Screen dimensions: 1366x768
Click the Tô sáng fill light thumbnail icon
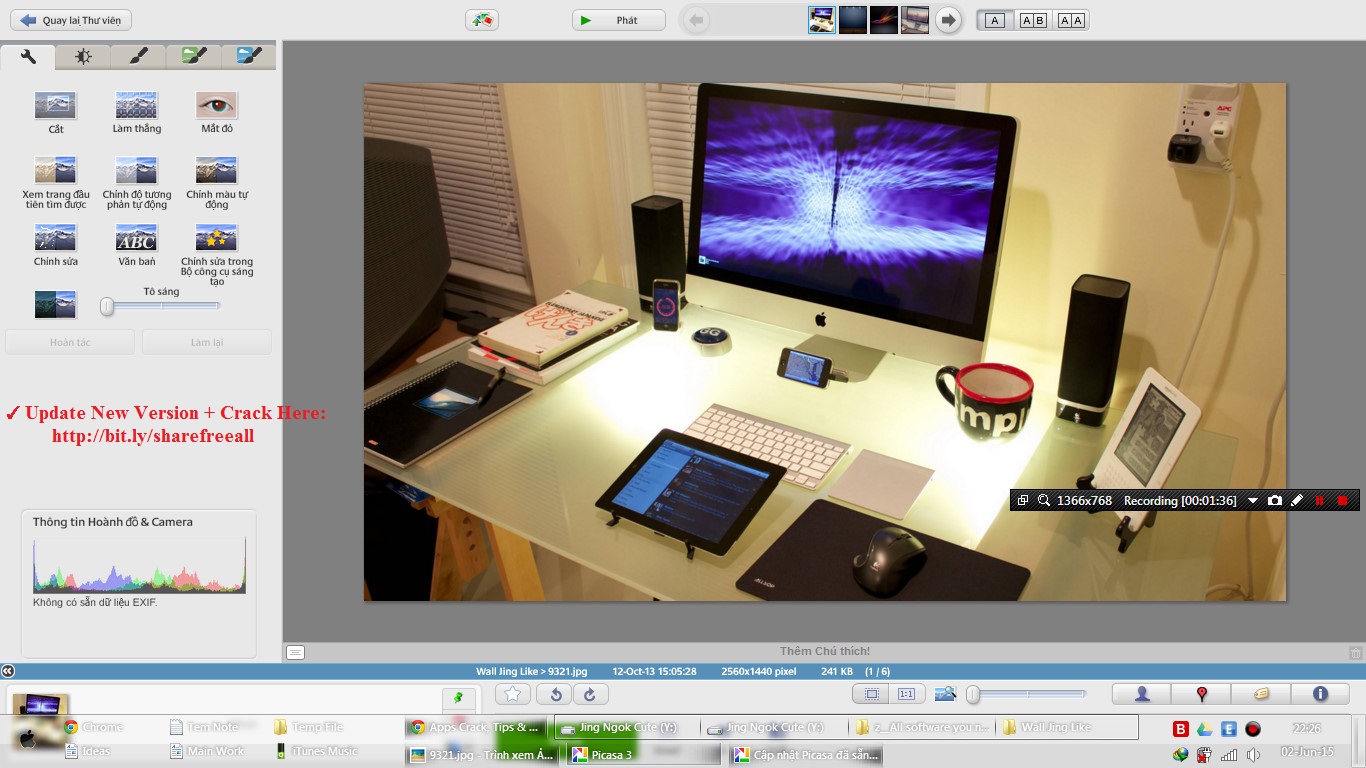coord(55,304)
